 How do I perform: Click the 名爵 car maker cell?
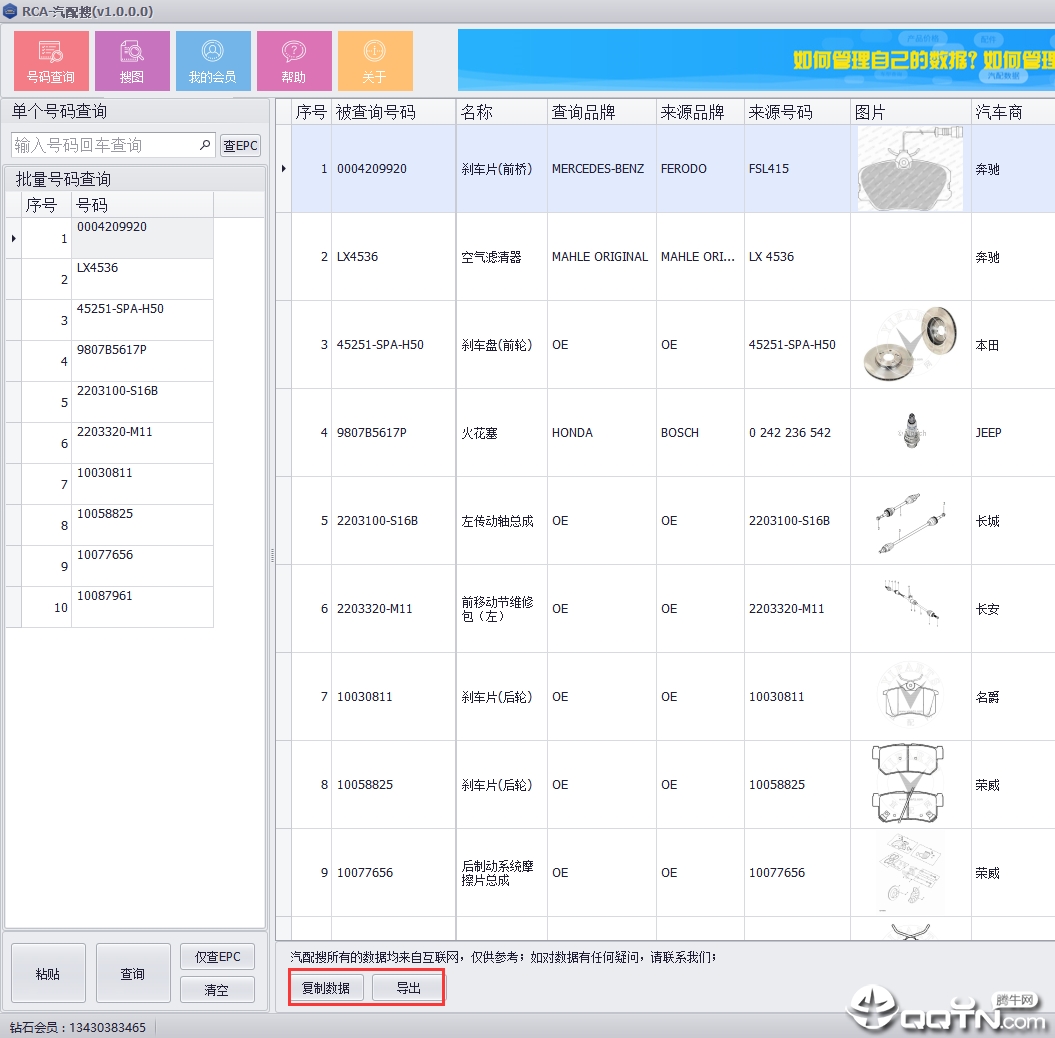pos(1013,697)
